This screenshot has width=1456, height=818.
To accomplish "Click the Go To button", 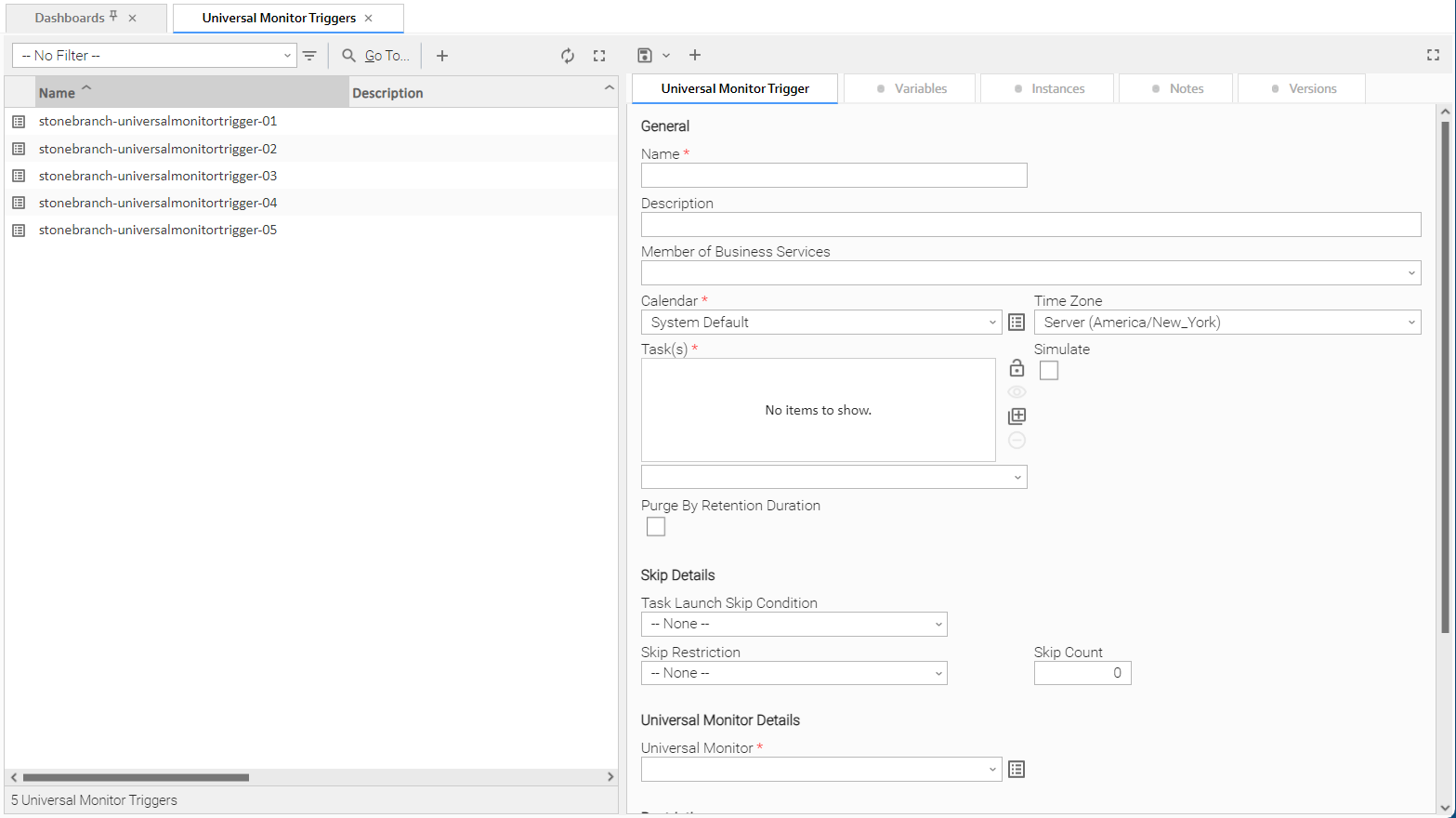I will (376, 56).
